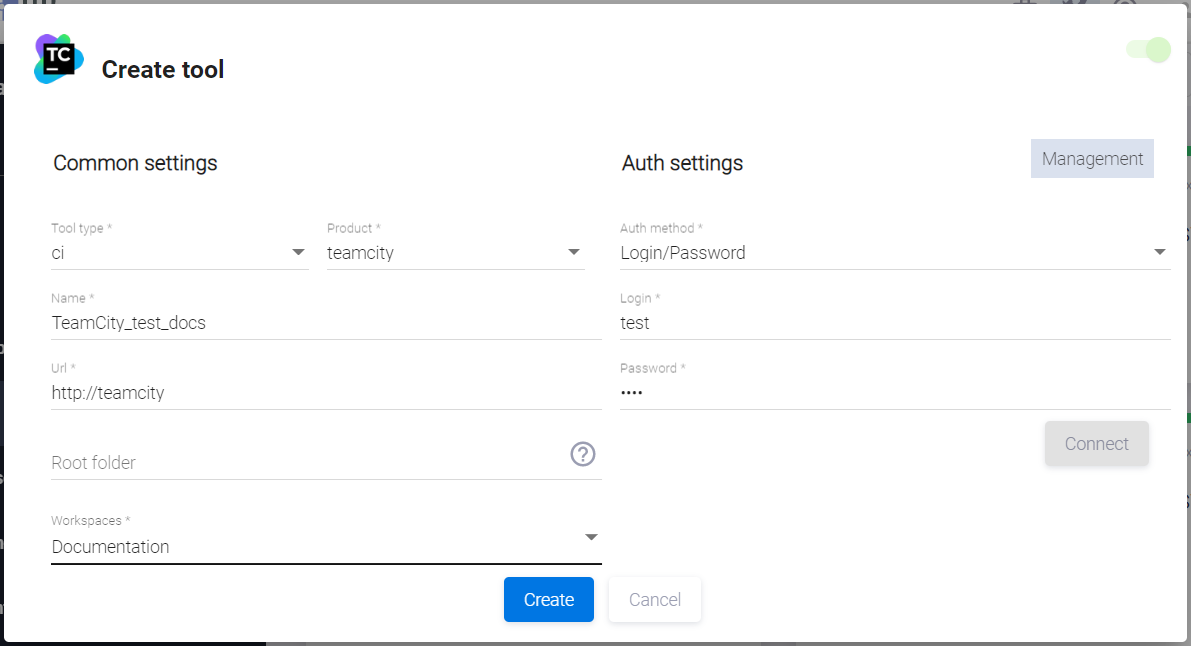Click the Create tool dialog title
1191x646 pixels.
pos(163,69)
